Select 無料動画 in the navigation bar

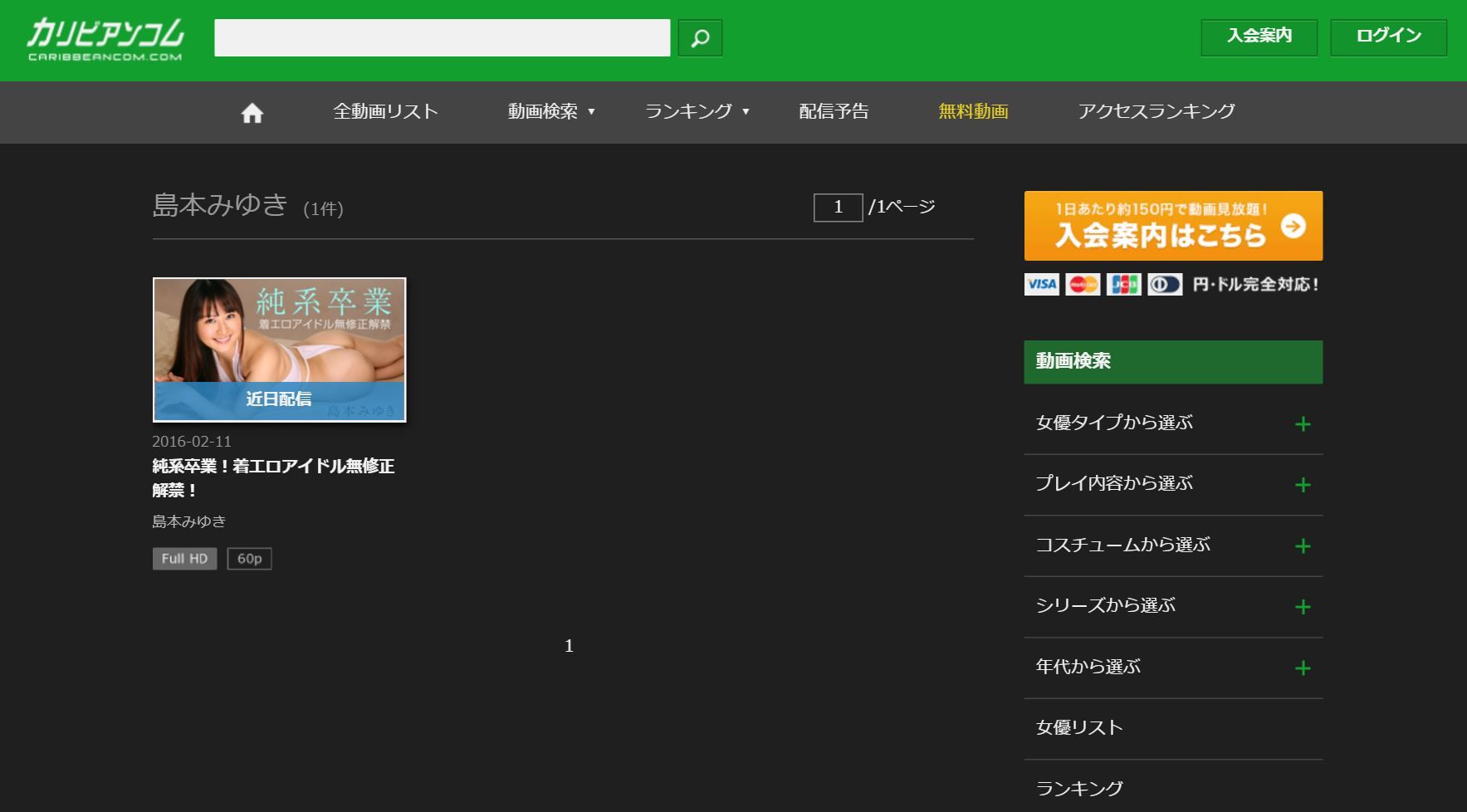pos(973,112)
